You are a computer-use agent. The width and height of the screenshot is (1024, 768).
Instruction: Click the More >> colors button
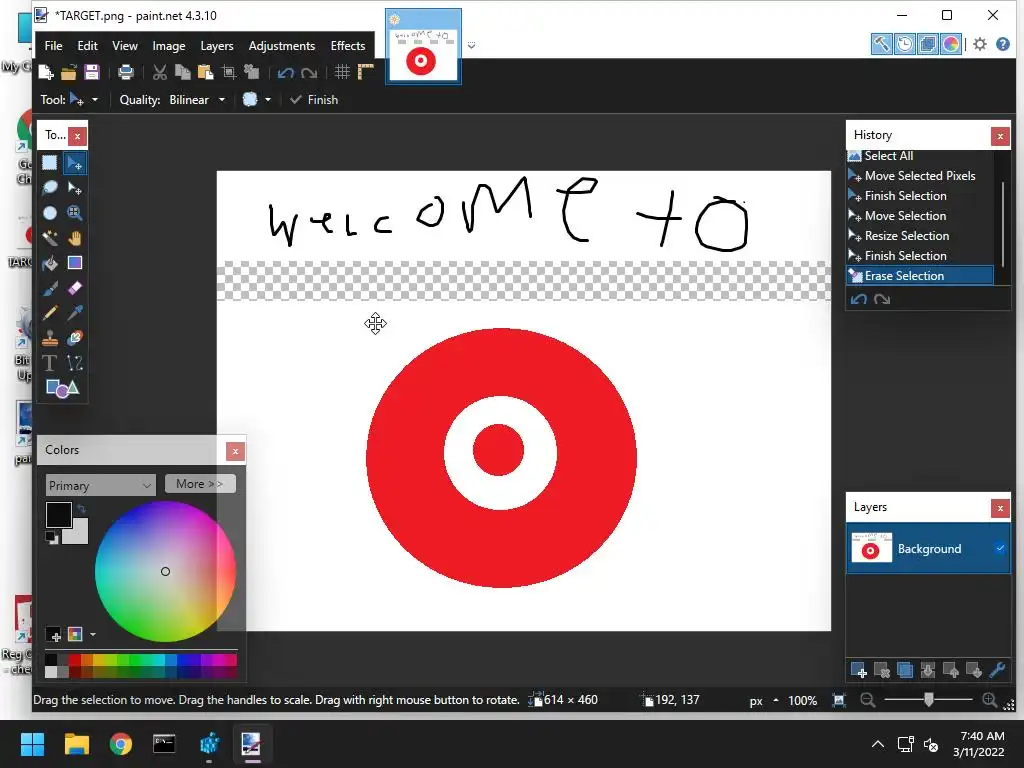click(200, 484)
